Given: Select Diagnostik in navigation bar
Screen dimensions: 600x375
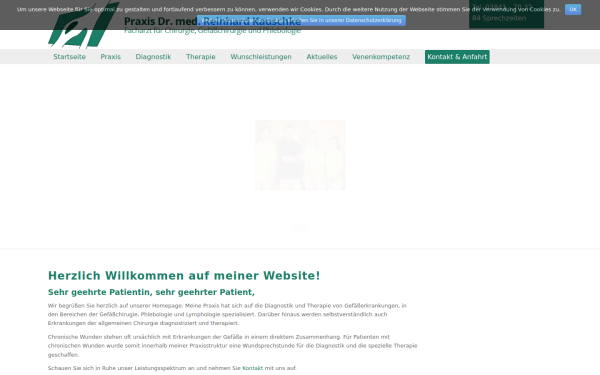Looking at the screenshot, I should coord(153,57).
